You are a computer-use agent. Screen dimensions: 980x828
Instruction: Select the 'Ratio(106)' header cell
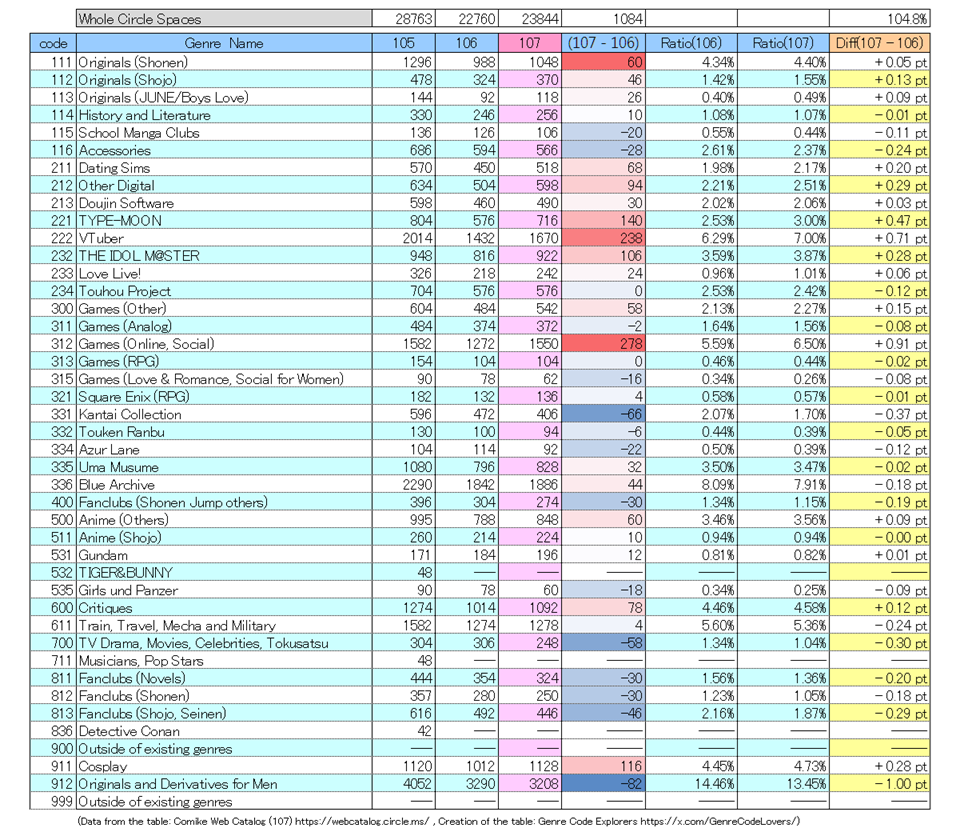tap(691, 43)
